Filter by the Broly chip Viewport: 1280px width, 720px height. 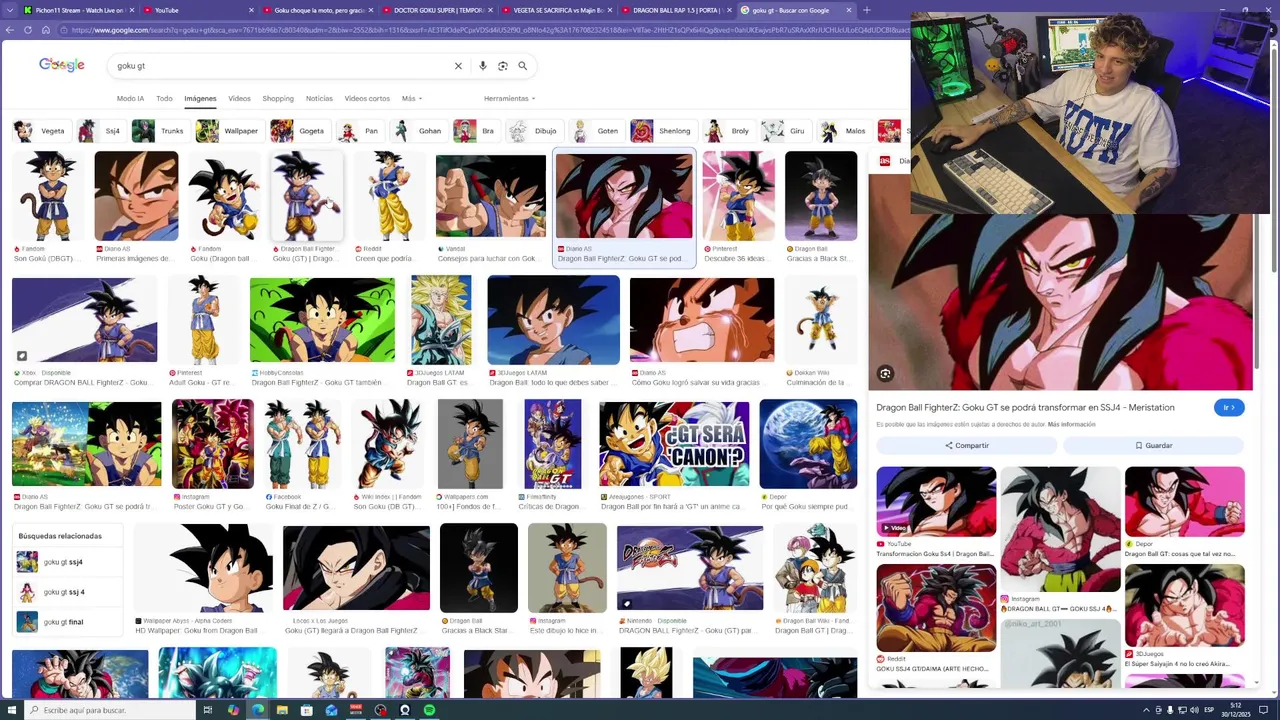(x=729, y=131)
